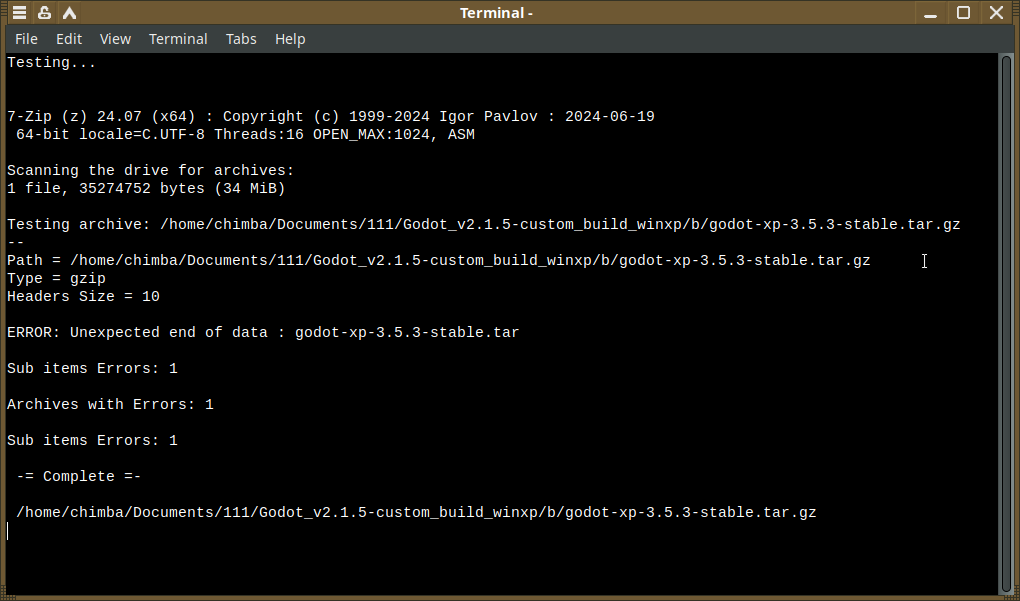Click the 7-Zip version copyright line
The image size is (1020, 601).
click(330, 116)
